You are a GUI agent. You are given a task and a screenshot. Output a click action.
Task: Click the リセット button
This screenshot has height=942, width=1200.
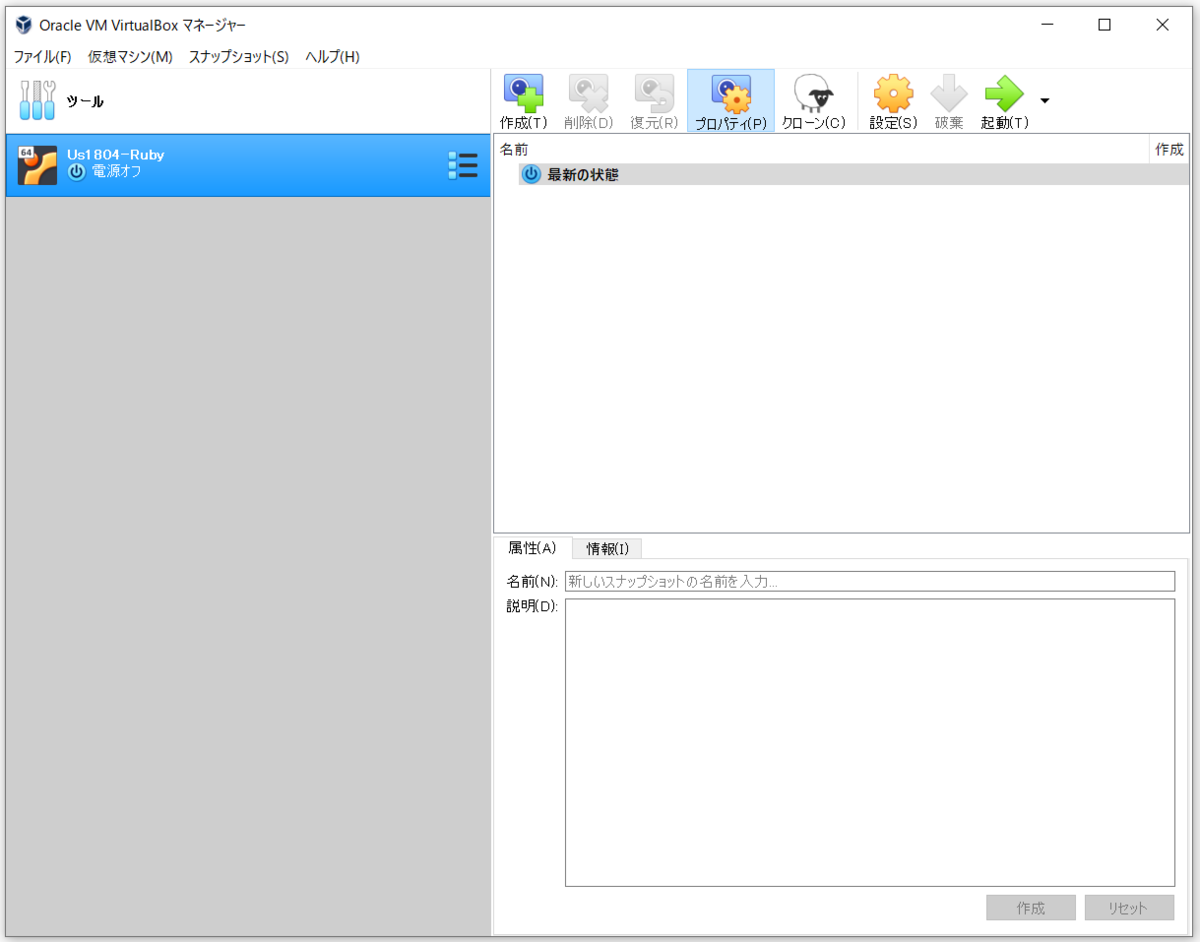tap(1130, 907)
